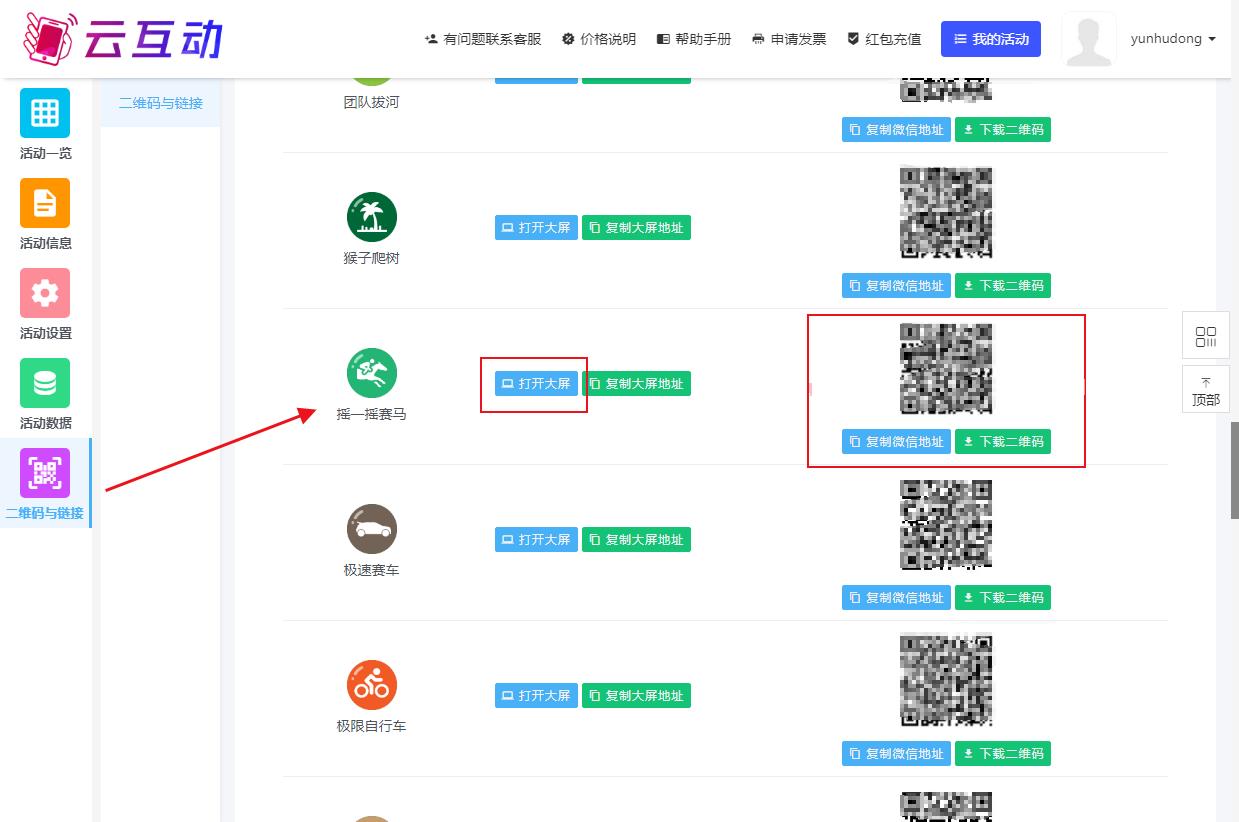Click the 团队拔河 label

click(x=372, y=102)
